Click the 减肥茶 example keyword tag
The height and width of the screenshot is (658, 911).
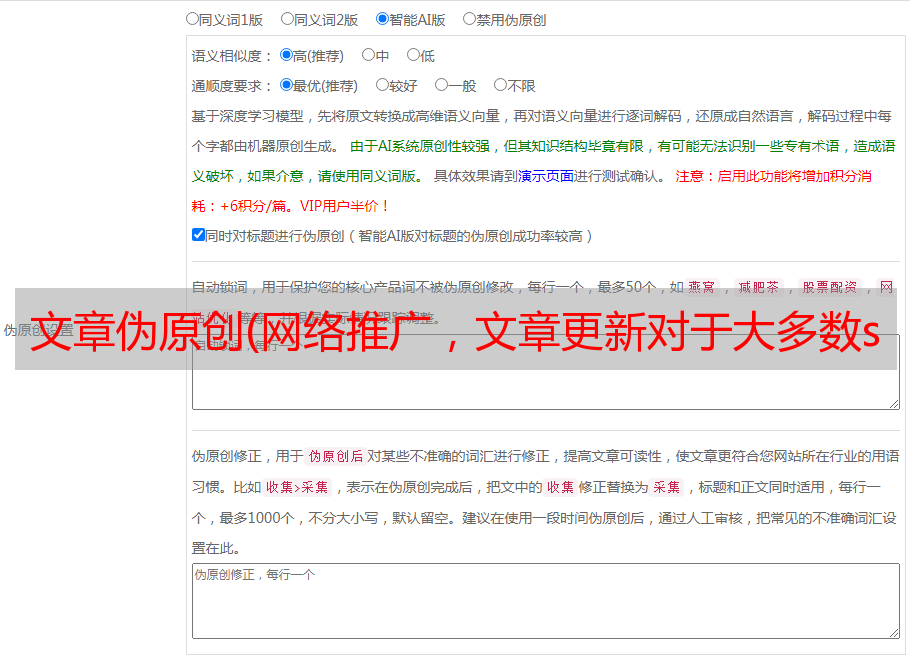(x=759, y=287)
